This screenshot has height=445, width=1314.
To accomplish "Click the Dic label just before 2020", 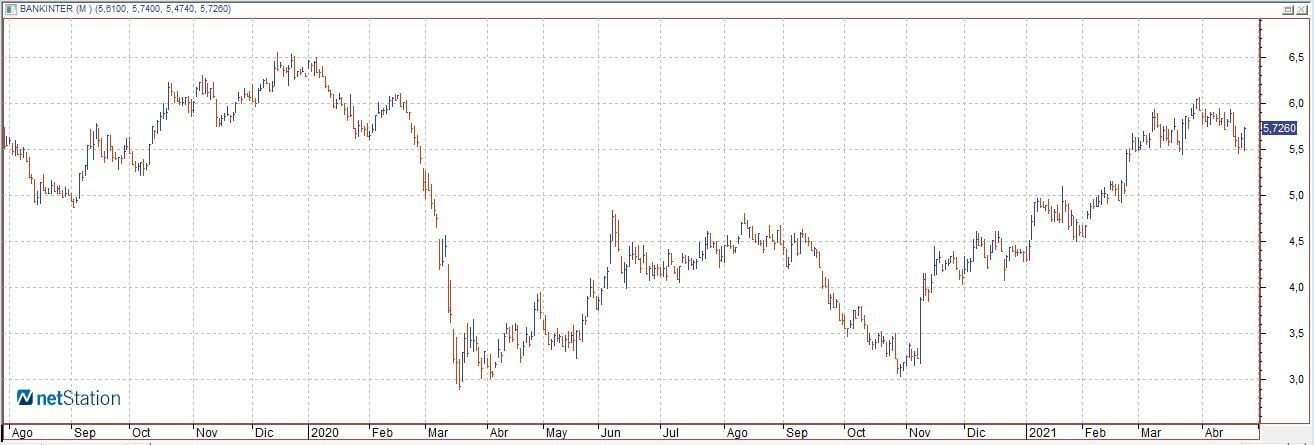I will point(265,434).
